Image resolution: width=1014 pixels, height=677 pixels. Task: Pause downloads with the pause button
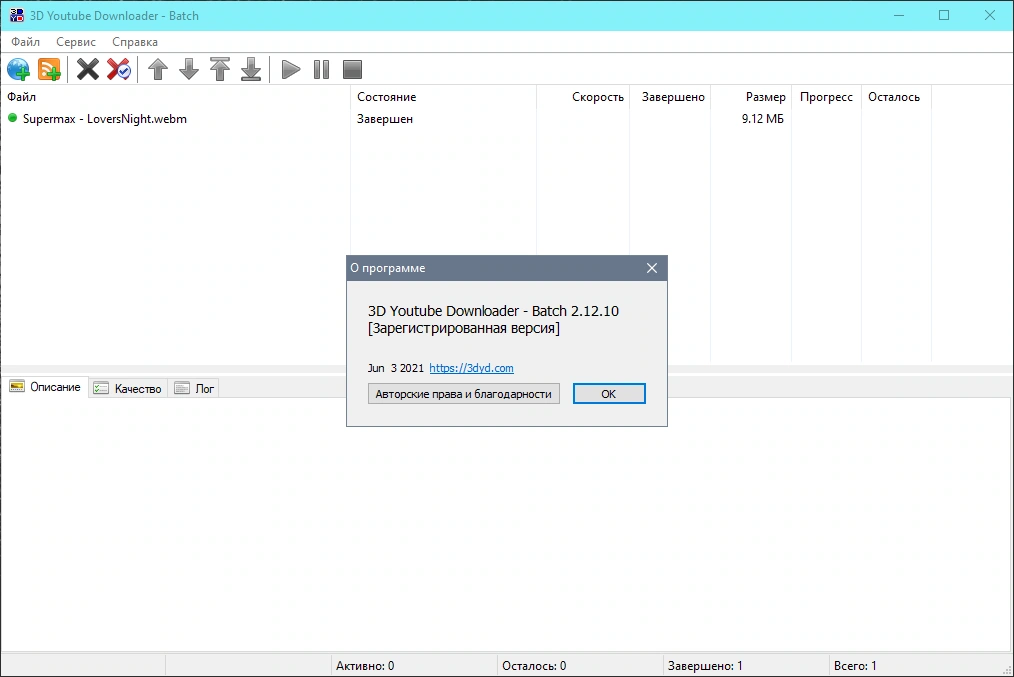click(x=321, y=69)
